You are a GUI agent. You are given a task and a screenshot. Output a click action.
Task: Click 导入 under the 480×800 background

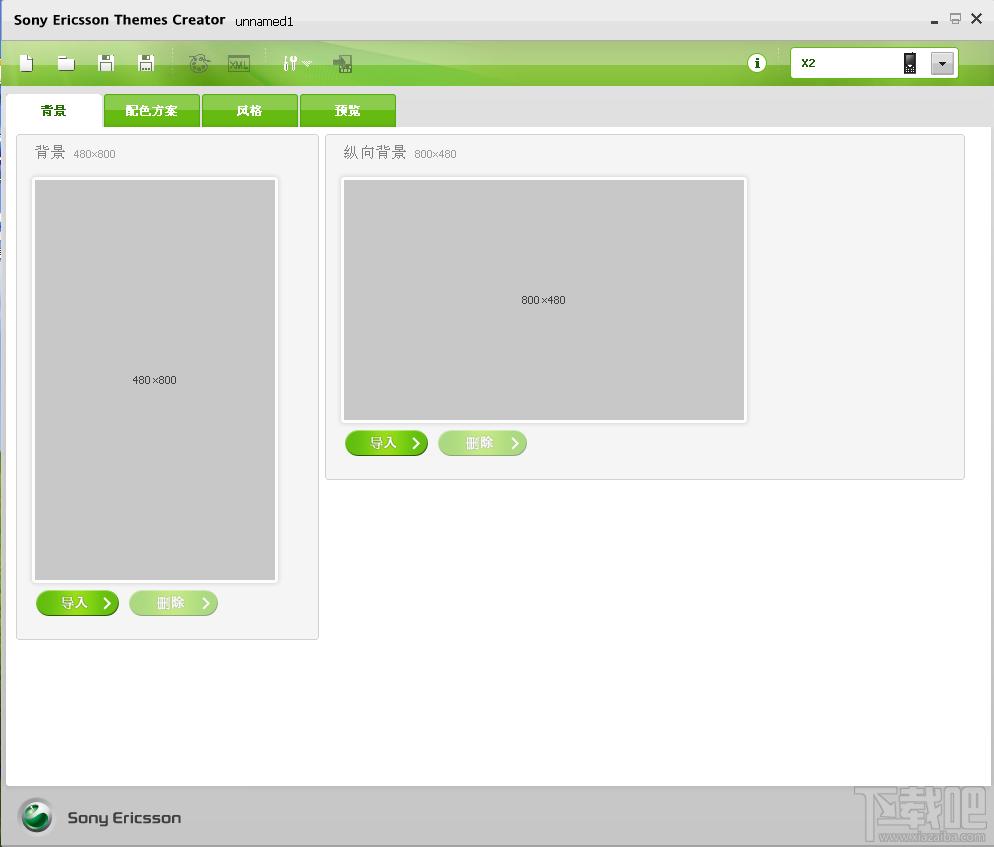(77, 603)
